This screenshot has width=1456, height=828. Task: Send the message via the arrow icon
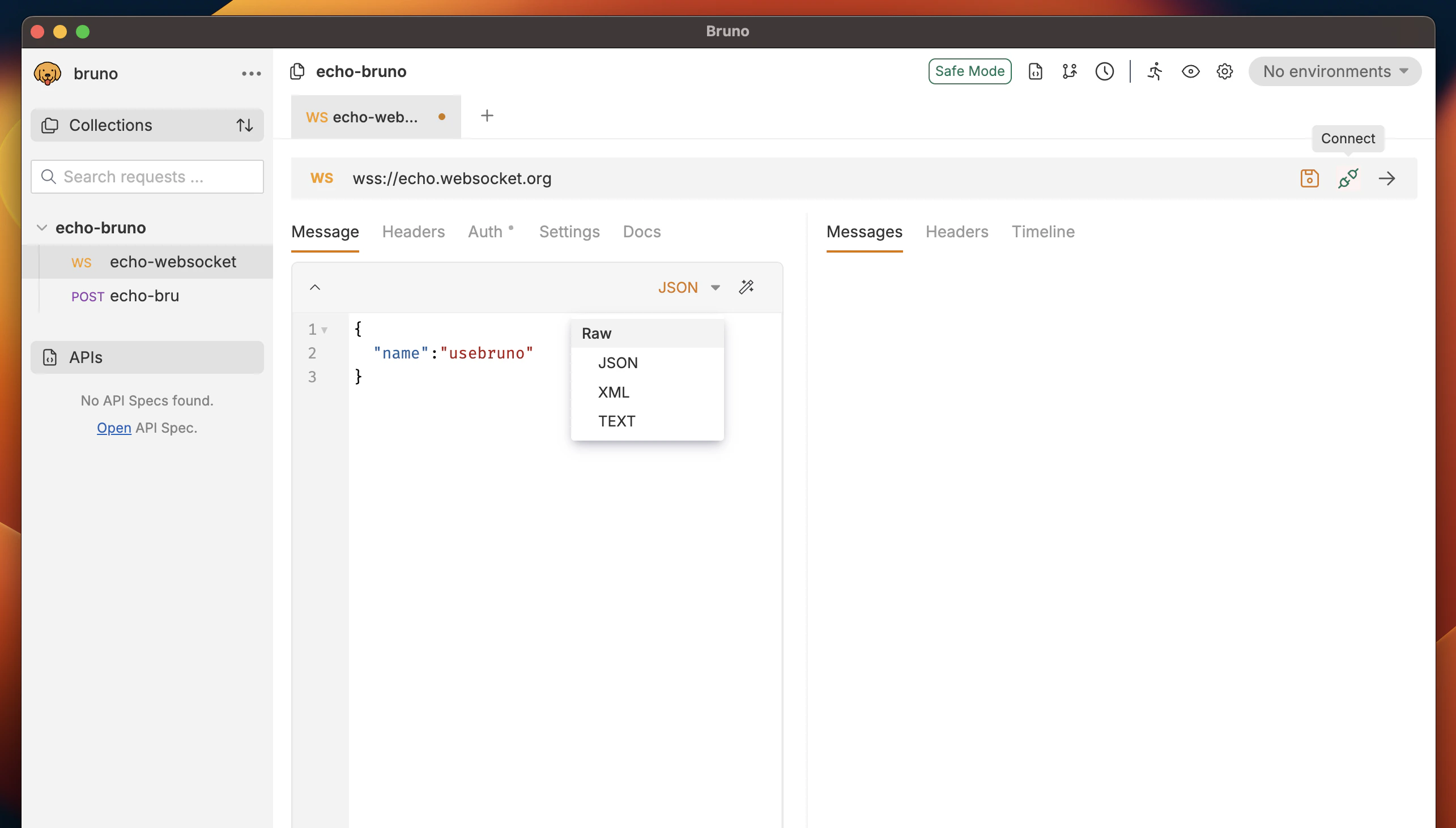[x=1387, y=178]
